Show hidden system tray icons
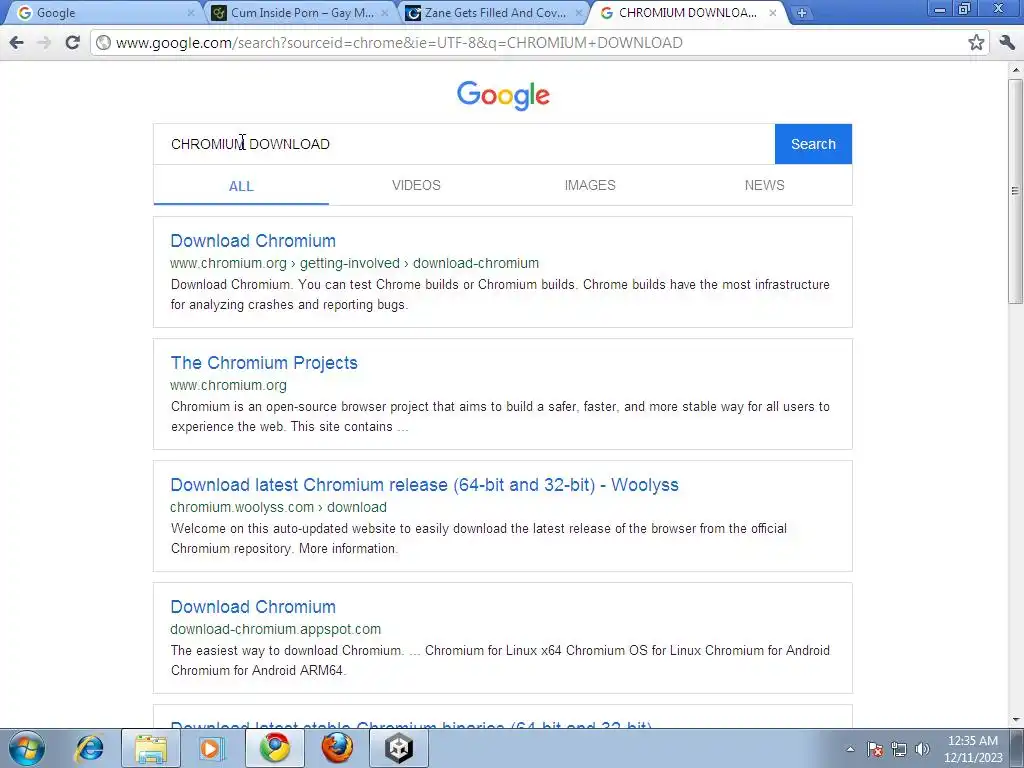 (x=850, y=749)
